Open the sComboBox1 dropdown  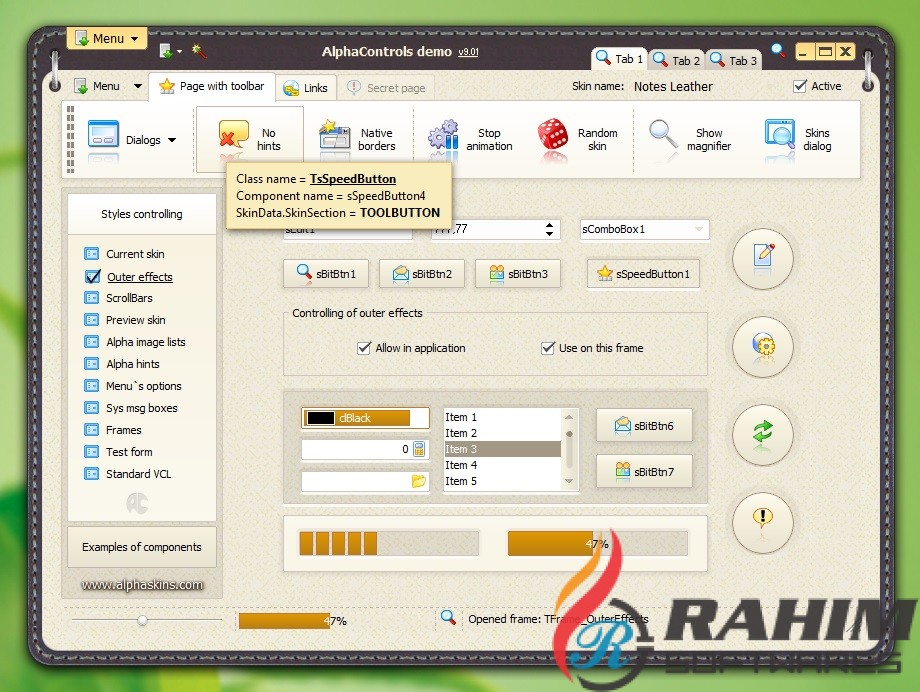[x=699, y=229]
